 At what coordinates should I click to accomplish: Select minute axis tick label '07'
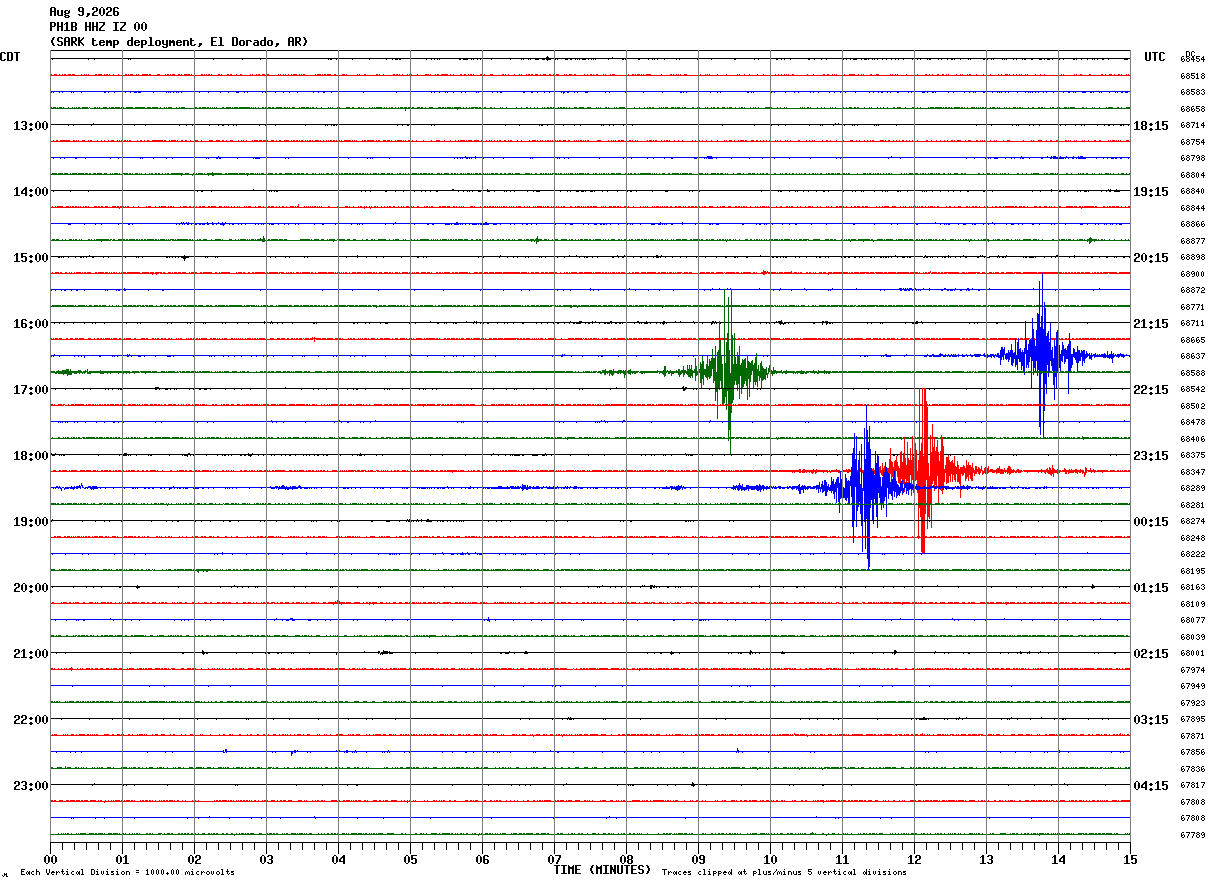(x=554, y=859)
